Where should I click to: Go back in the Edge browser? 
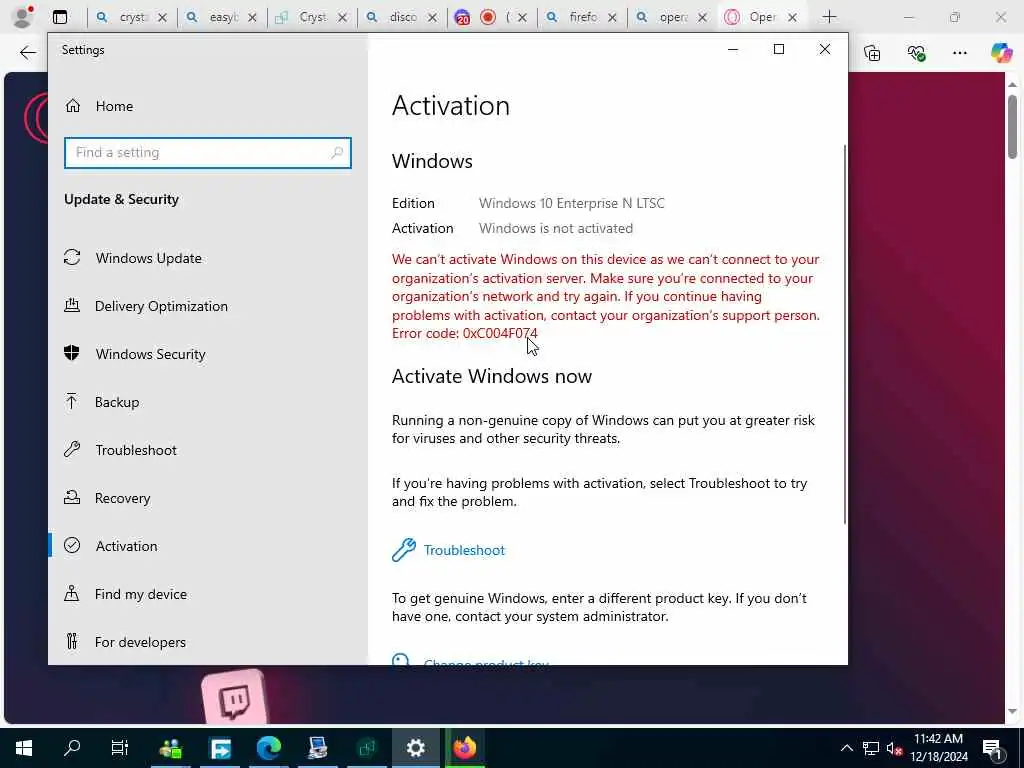(27, 53)
